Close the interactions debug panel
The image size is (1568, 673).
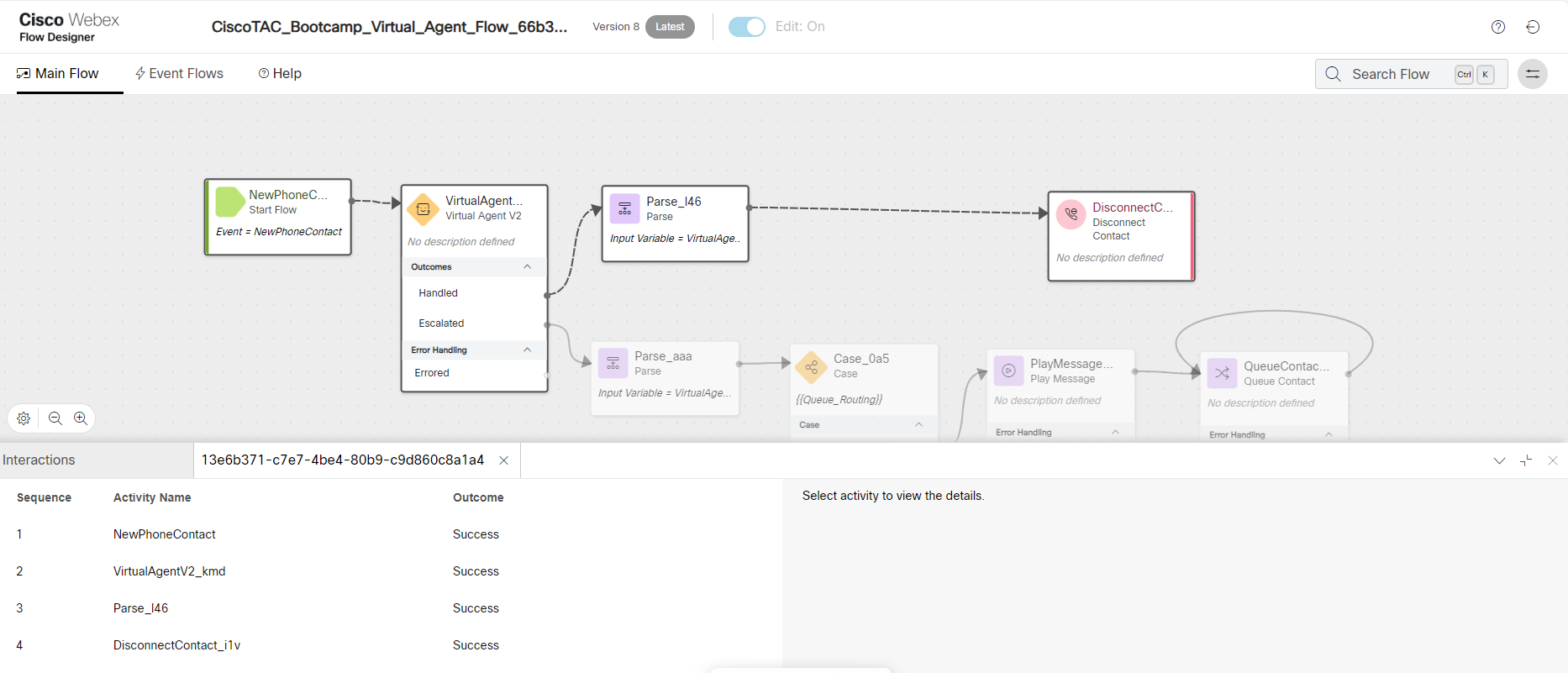pos(1553,460)
